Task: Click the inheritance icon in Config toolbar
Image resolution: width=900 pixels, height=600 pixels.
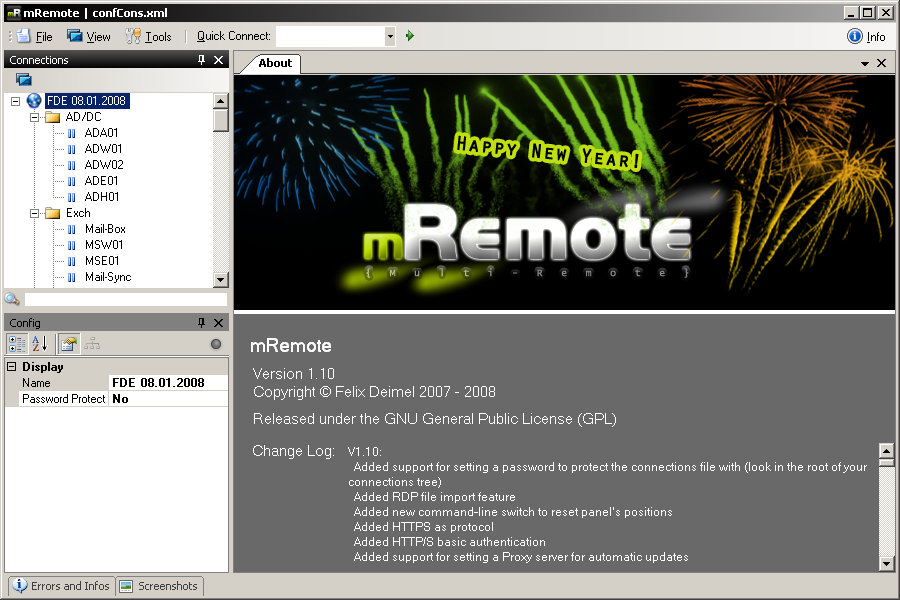Action: 92,344
